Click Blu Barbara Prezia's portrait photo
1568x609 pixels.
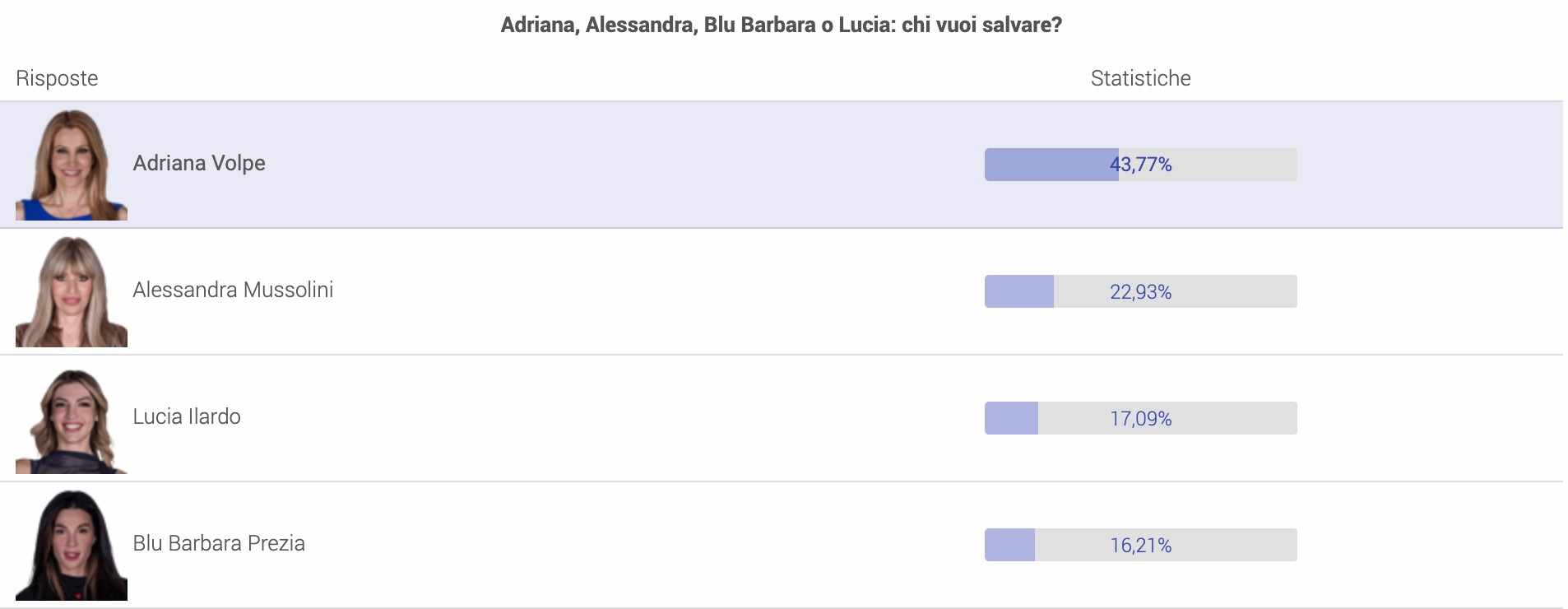[x=72, y=546]
